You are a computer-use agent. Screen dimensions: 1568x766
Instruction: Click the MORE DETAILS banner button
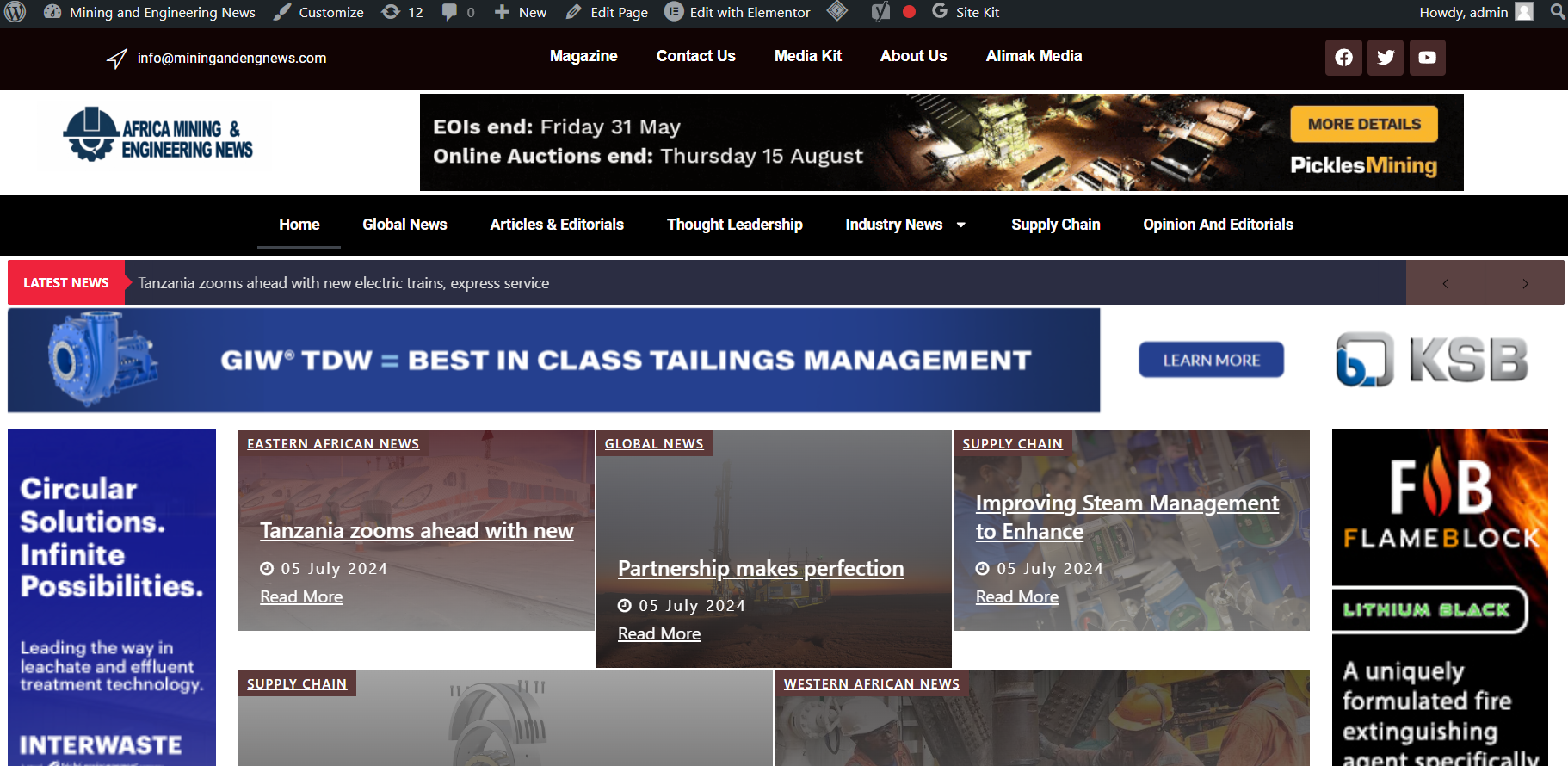tap(1364, 124)
